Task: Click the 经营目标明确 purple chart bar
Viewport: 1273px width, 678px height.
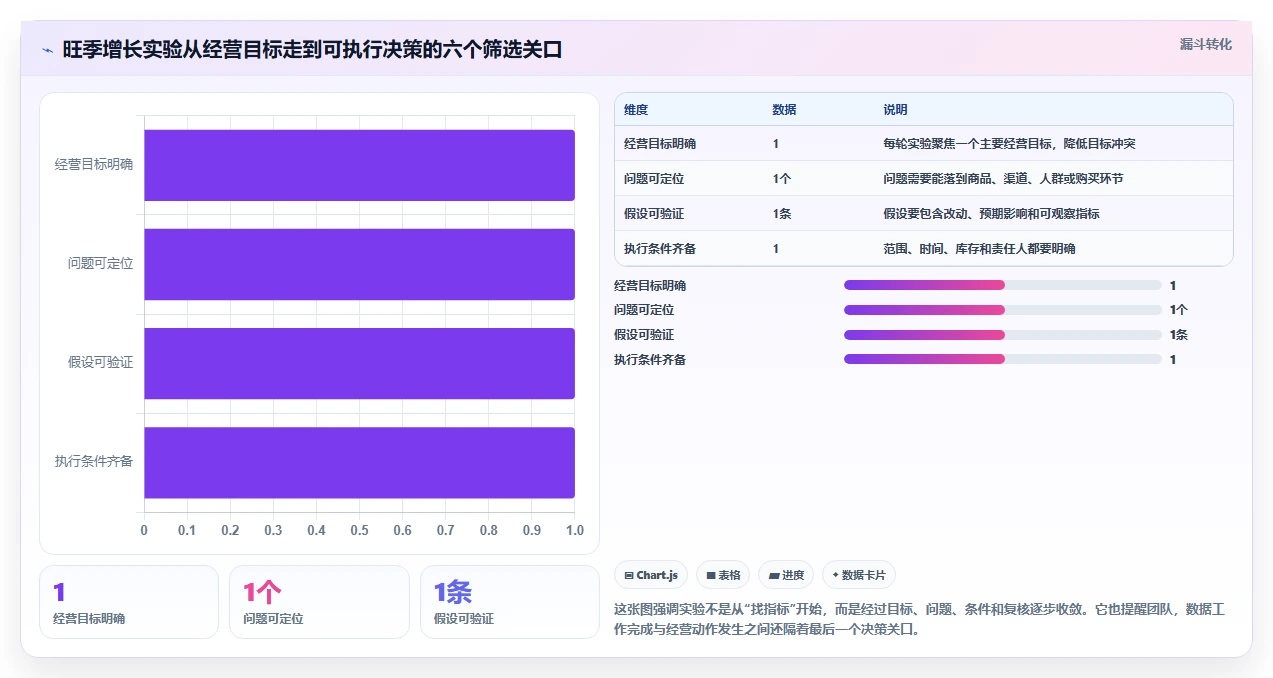Action: 359,165
